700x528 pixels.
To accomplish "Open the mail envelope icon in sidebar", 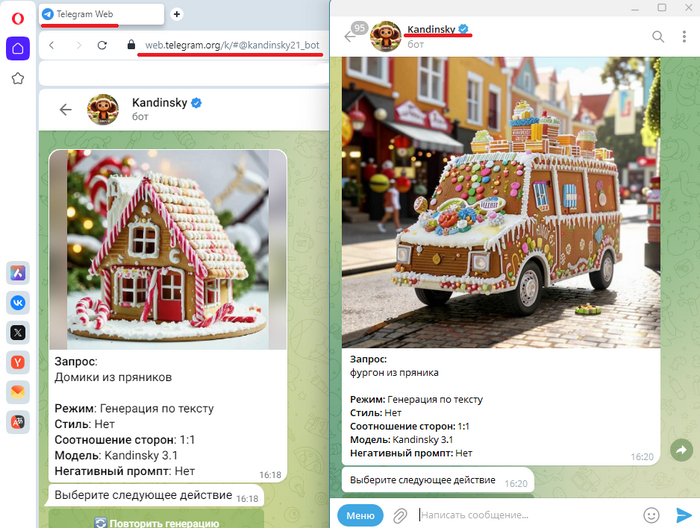I will tap(18, 392).
